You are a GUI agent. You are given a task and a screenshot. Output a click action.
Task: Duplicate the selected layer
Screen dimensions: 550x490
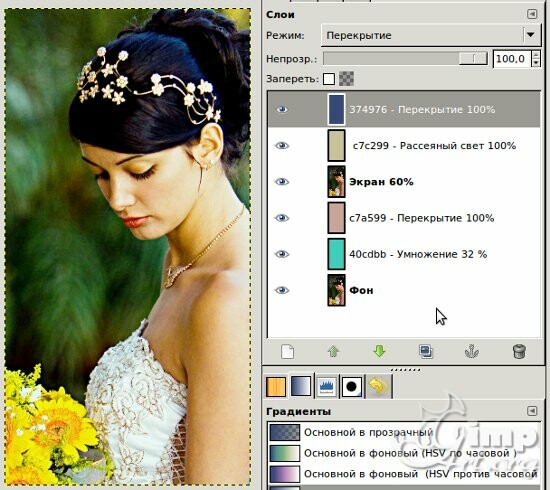click(x=426, y=351)
